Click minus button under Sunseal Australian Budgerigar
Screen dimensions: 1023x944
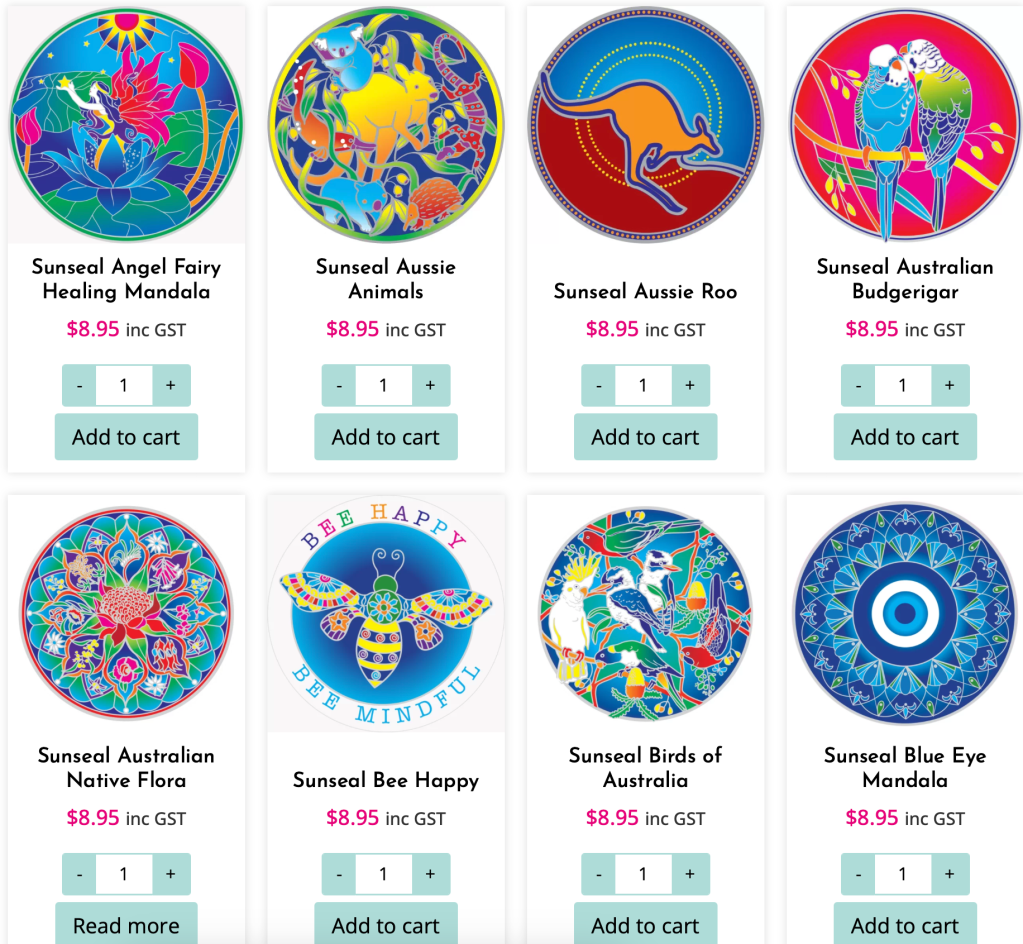tap(859, 386)
